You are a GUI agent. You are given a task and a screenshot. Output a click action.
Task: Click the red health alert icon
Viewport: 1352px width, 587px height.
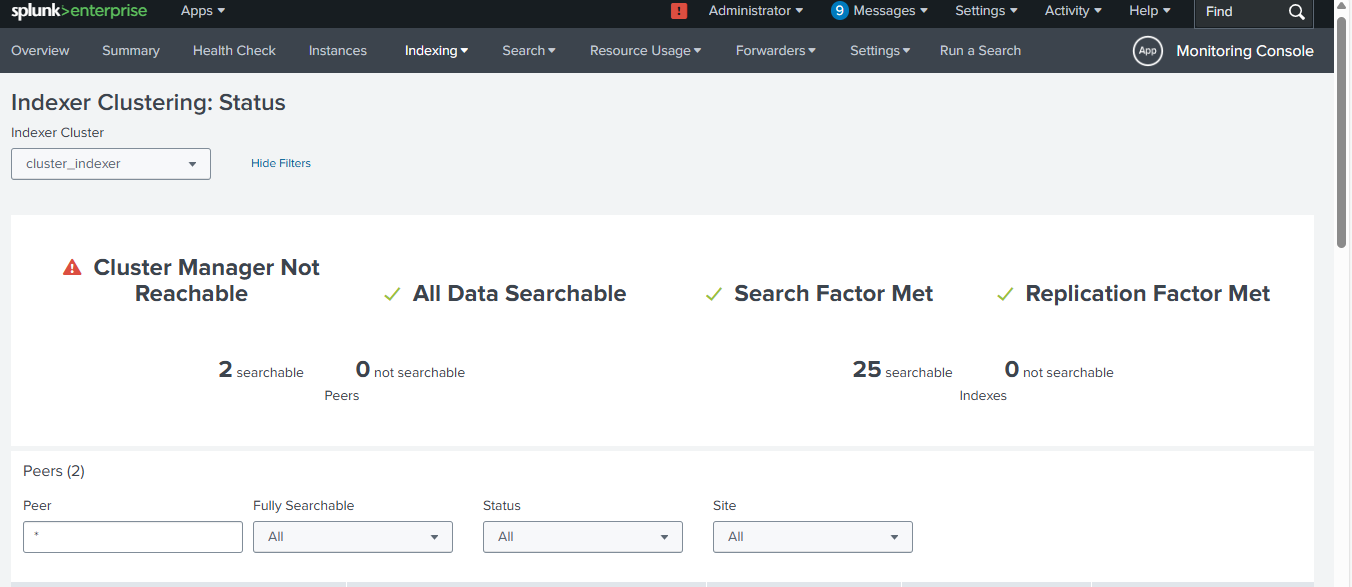679,11
